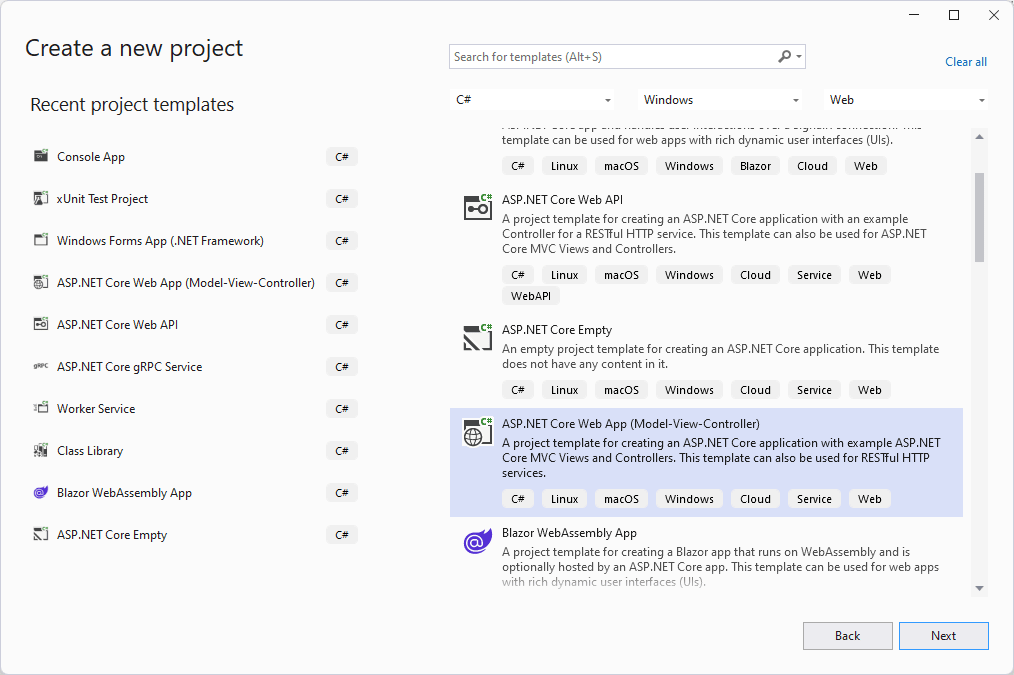
Task: Click the Cloud tag in the selected MVC template
Action: click(755, 499)
